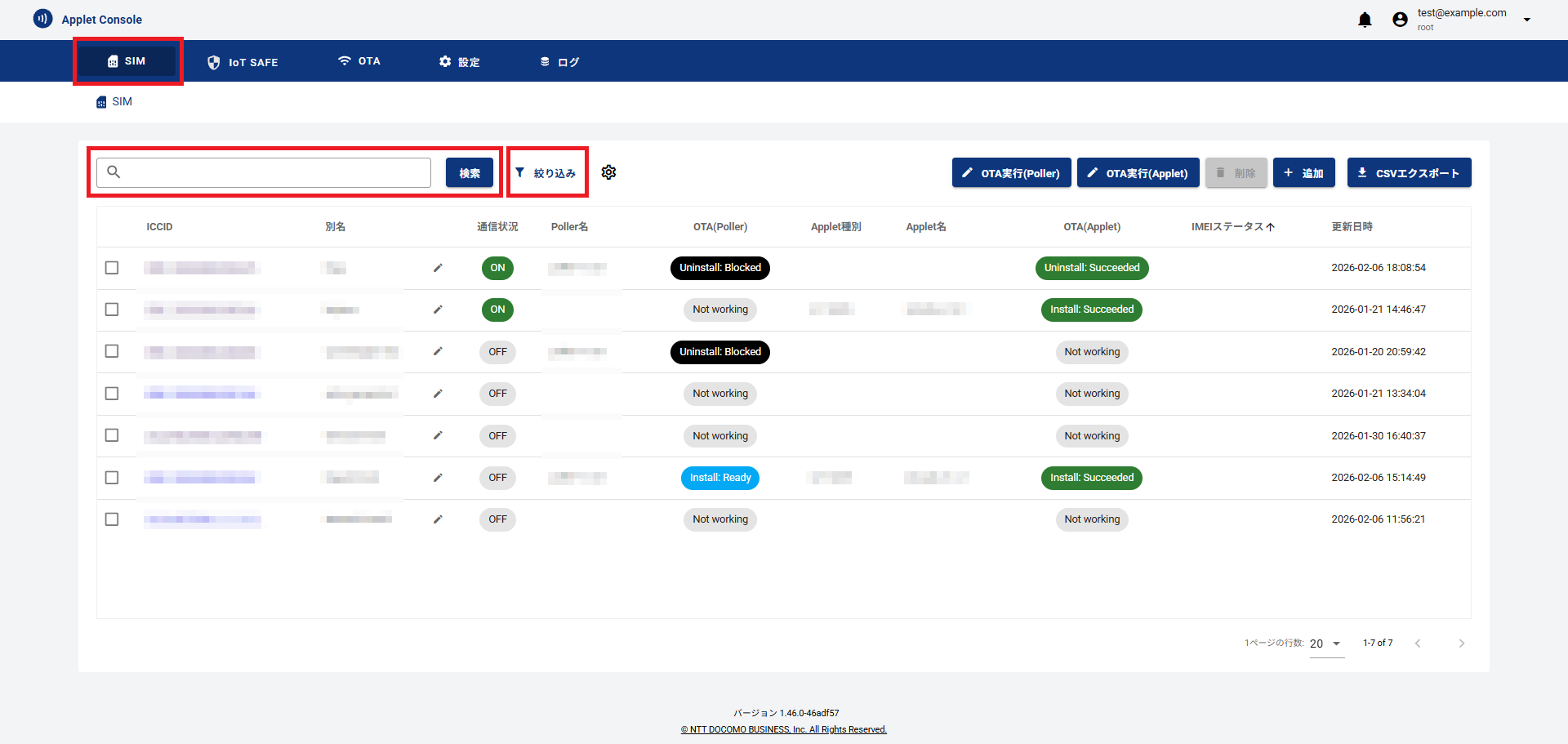Open the SIM tab in navigation bar

[127, 61]
